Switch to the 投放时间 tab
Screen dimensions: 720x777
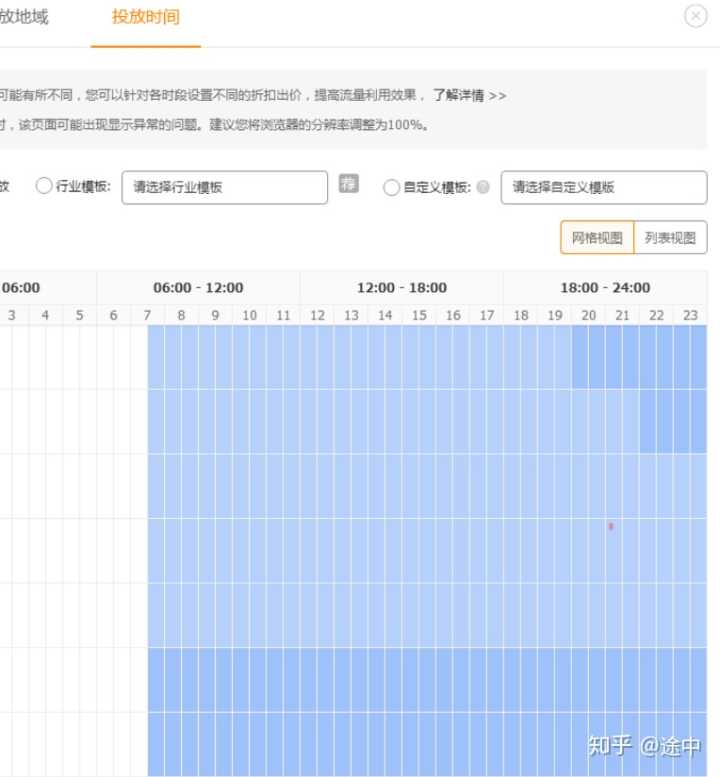(x=146, y=18)
